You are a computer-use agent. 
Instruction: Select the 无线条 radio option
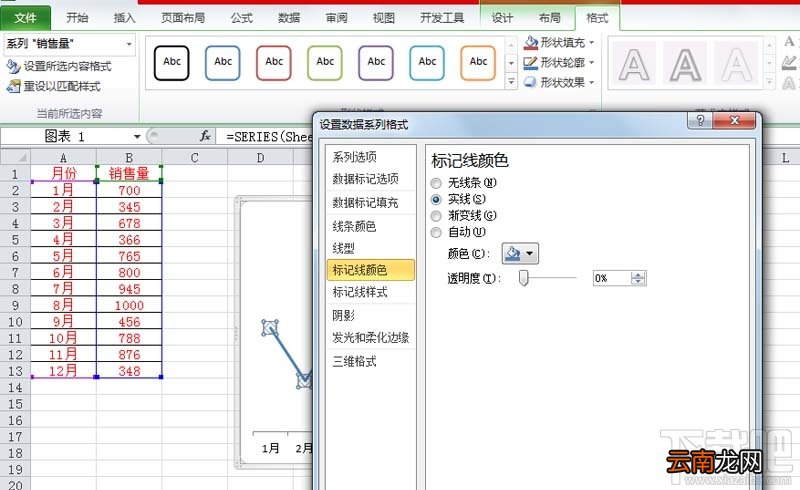click(436, 183)
